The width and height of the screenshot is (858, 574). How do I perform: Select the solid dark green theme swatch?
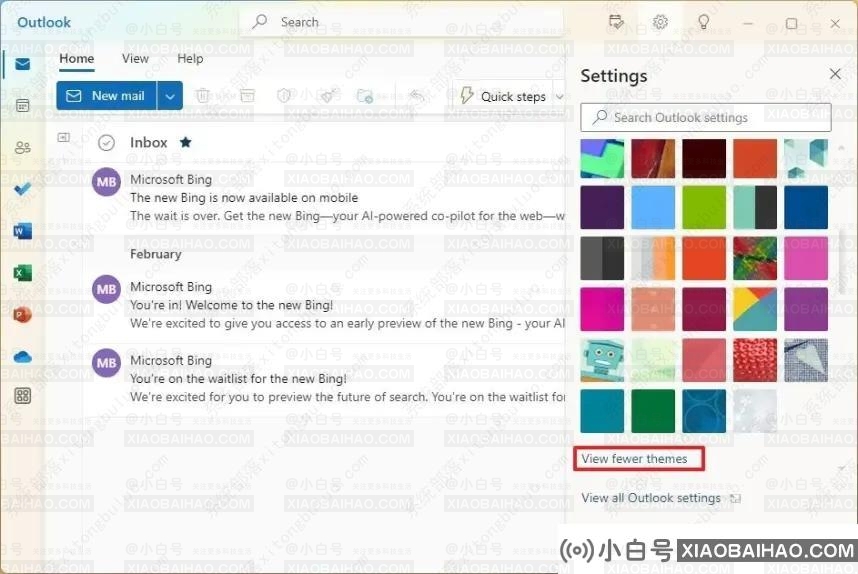click(x=653, y=411)
